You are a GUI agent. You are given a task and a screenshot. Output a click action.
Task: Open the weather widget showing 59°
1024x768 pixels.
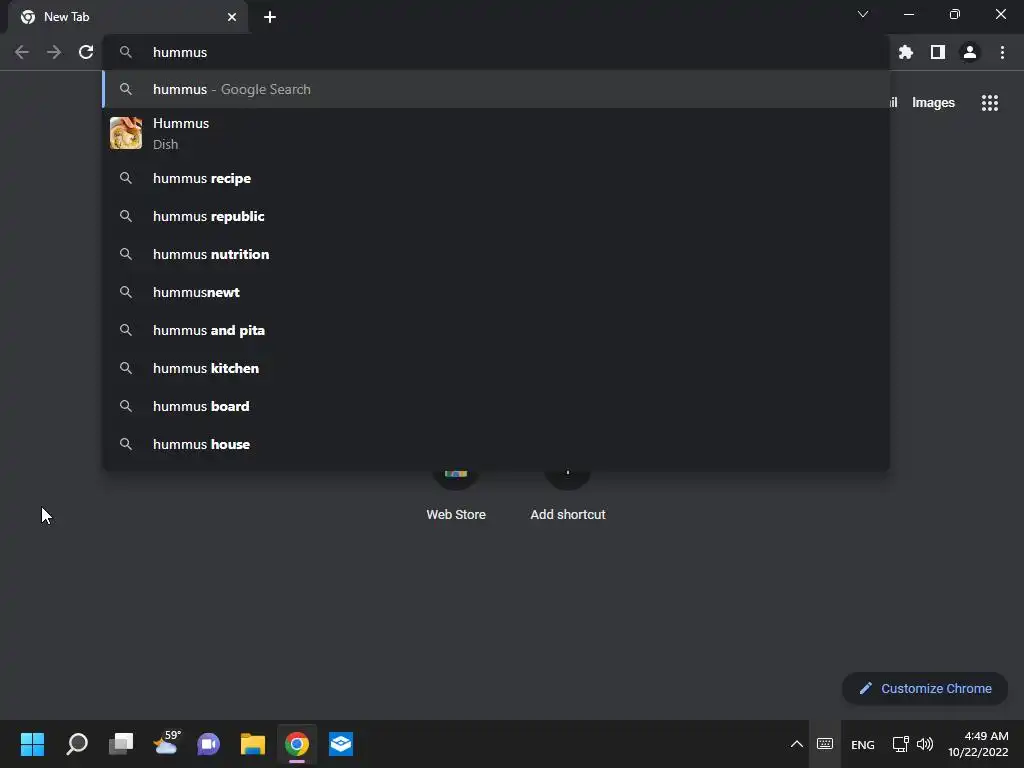166,744
